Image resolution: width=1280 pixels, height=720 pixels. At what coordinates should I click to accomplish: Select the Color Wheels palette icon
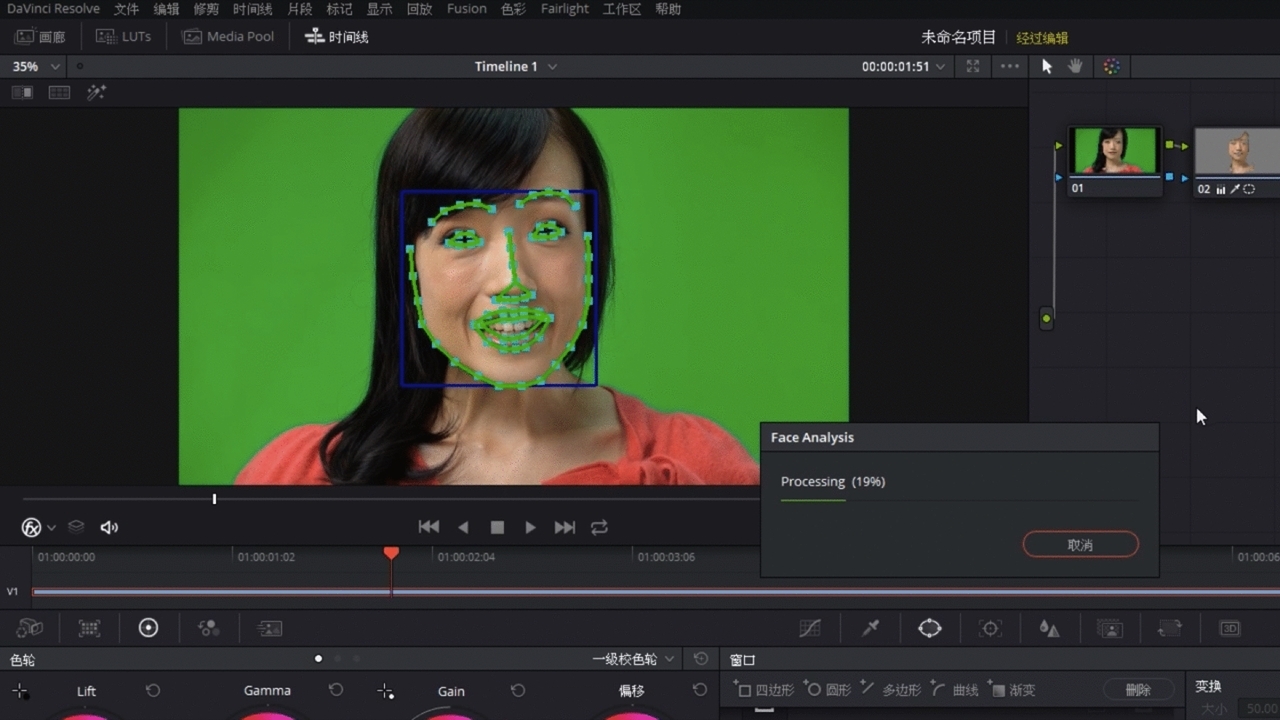point(148,628)
